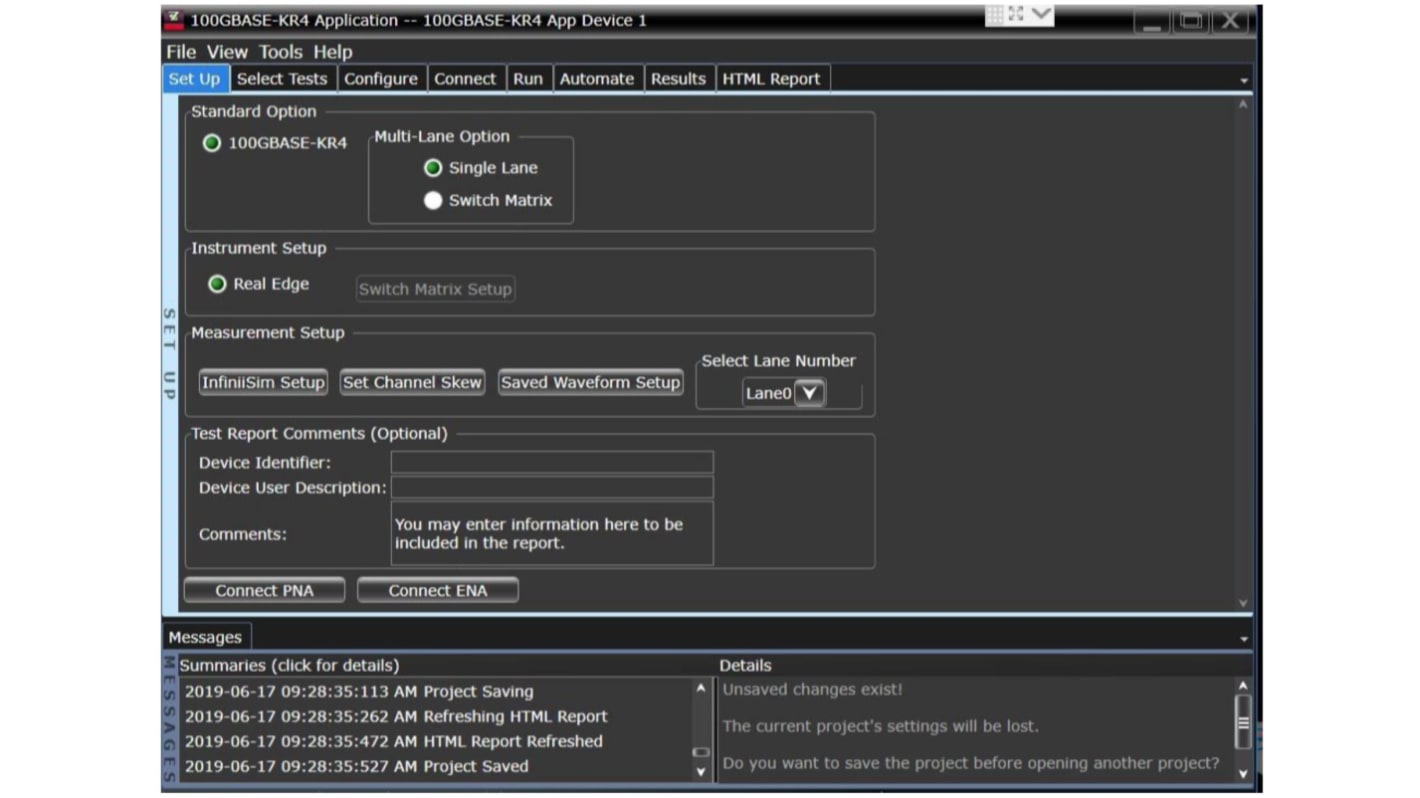This screenshot has height=798, width=1420.
Task: Click the Device Identifier input field
Action: click(552, 462)
